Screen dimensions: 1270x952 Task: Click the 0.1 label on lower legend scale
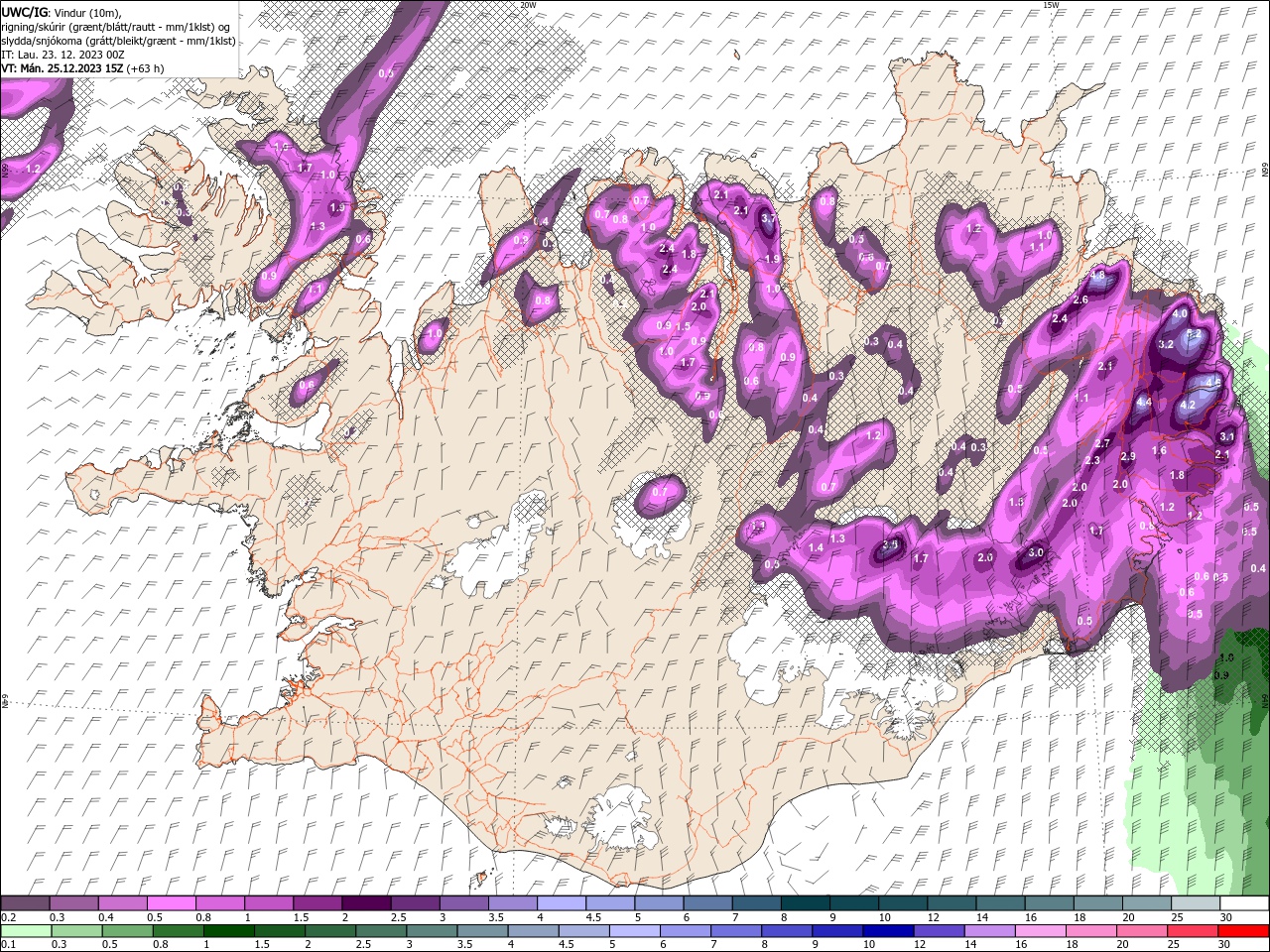coord(8,944)
